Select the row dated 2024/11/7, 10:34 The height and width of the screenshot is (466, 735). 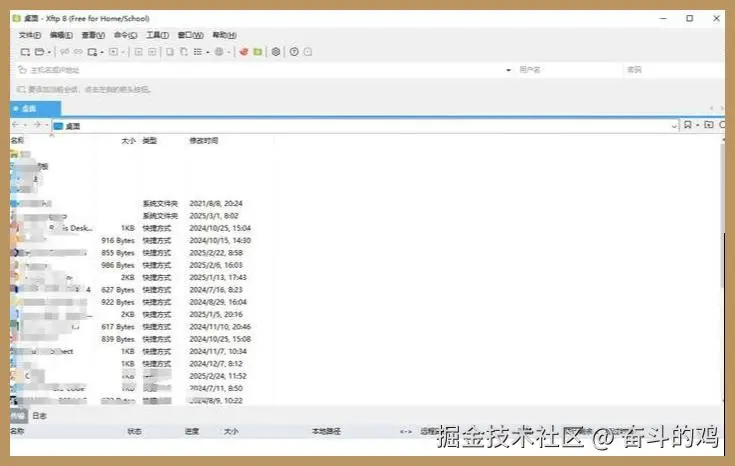point(142,352)
